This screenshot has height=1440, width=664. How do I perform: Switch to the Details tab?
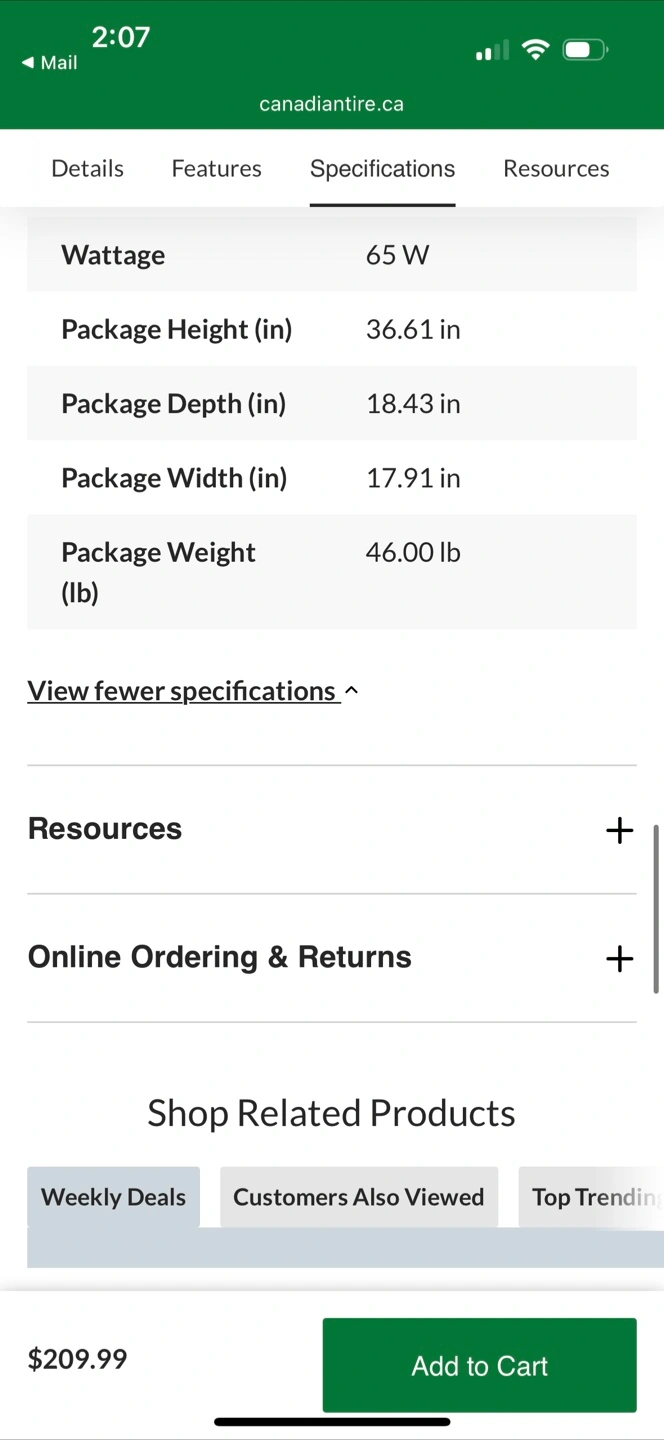(88, 169)
